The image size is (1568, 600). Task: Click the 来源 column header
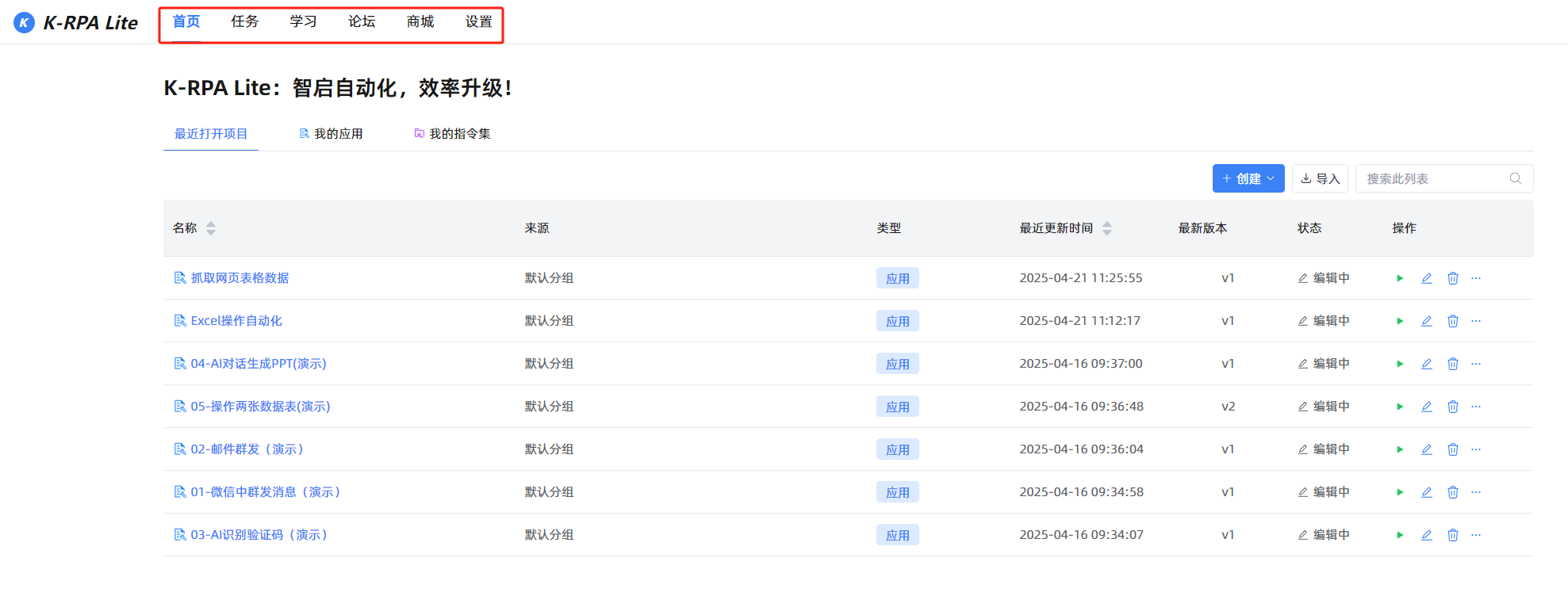pyautogui.click(x=537, y=228)
